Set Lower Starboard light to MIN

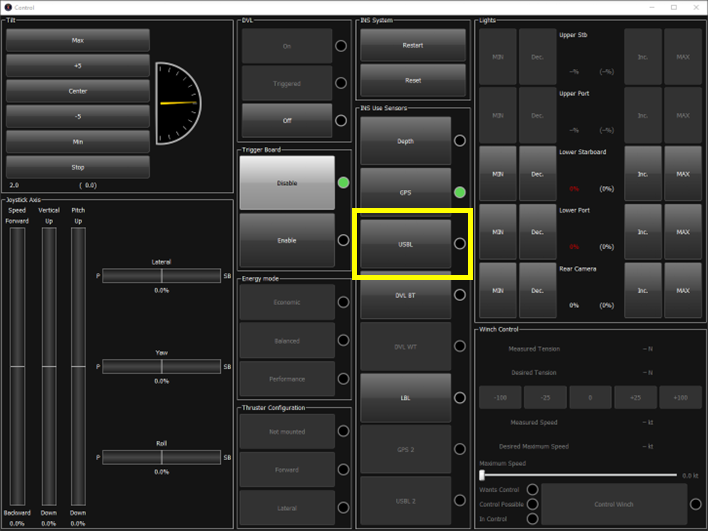pyautogui.click(x=497, y=175)
